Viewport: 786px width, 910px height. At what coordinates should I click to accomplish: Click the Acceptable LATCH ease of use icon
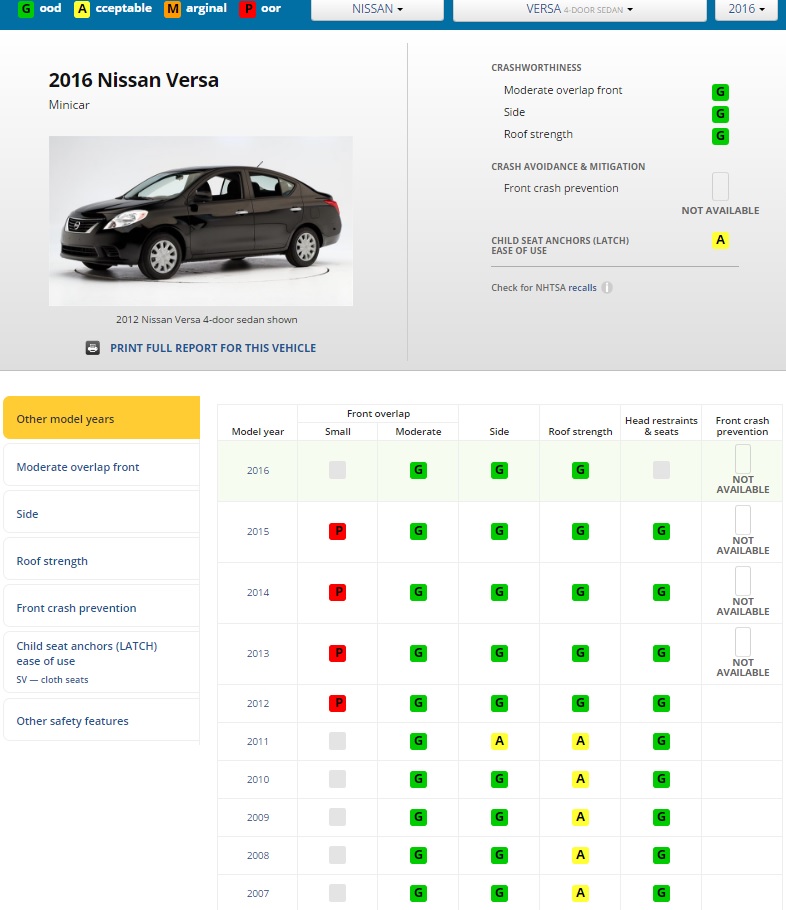pos(720,240)
